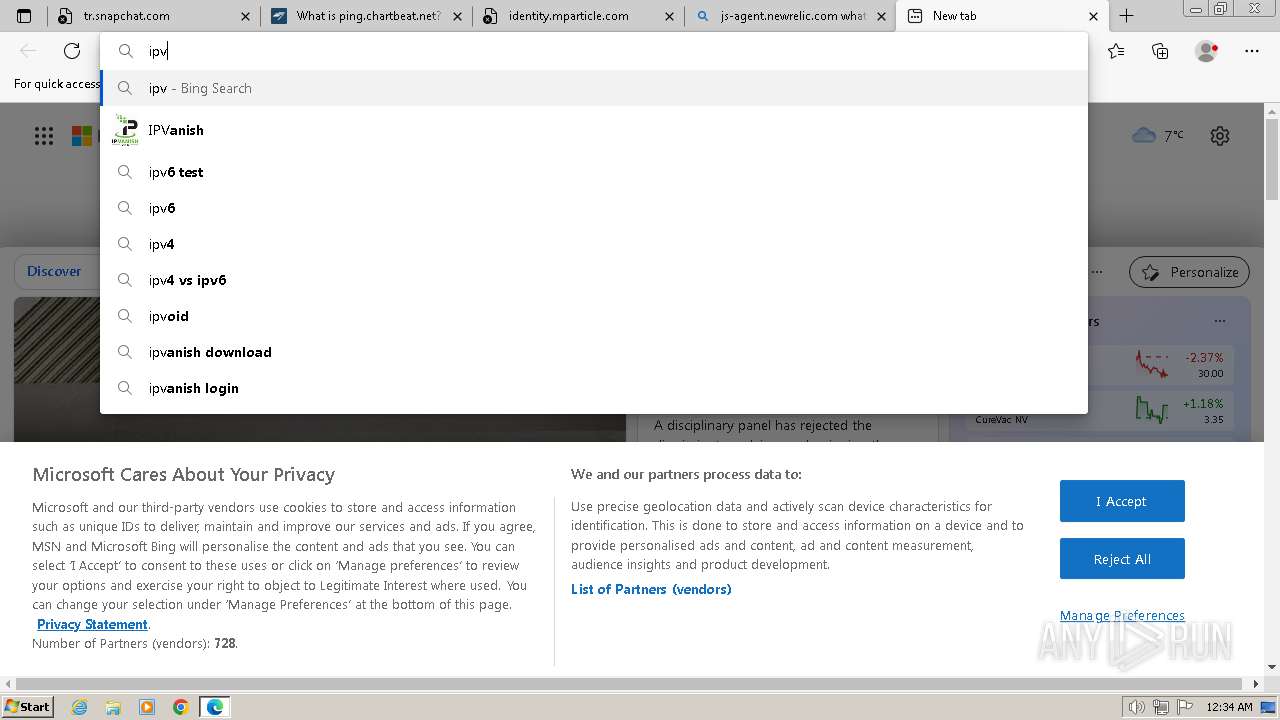Click the scroll-down arrow of vertical scrollbar
Image resolution: width=1280 pixels, height=720 pixels.
[1272, 667]
